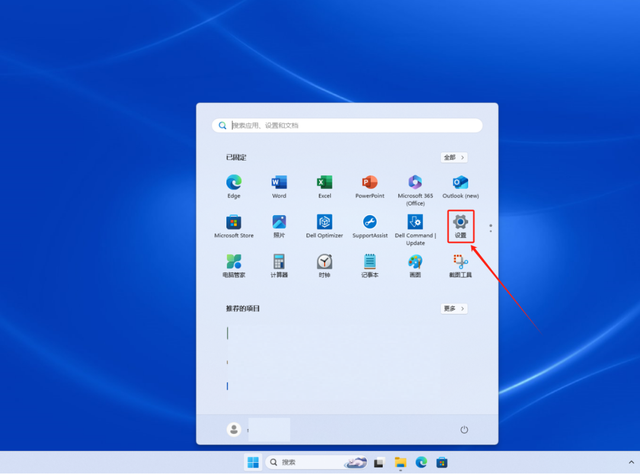Click the Windows Start button on taskbar
The width and height of the screenshot is (640, 474).
(x=253, y=462)
